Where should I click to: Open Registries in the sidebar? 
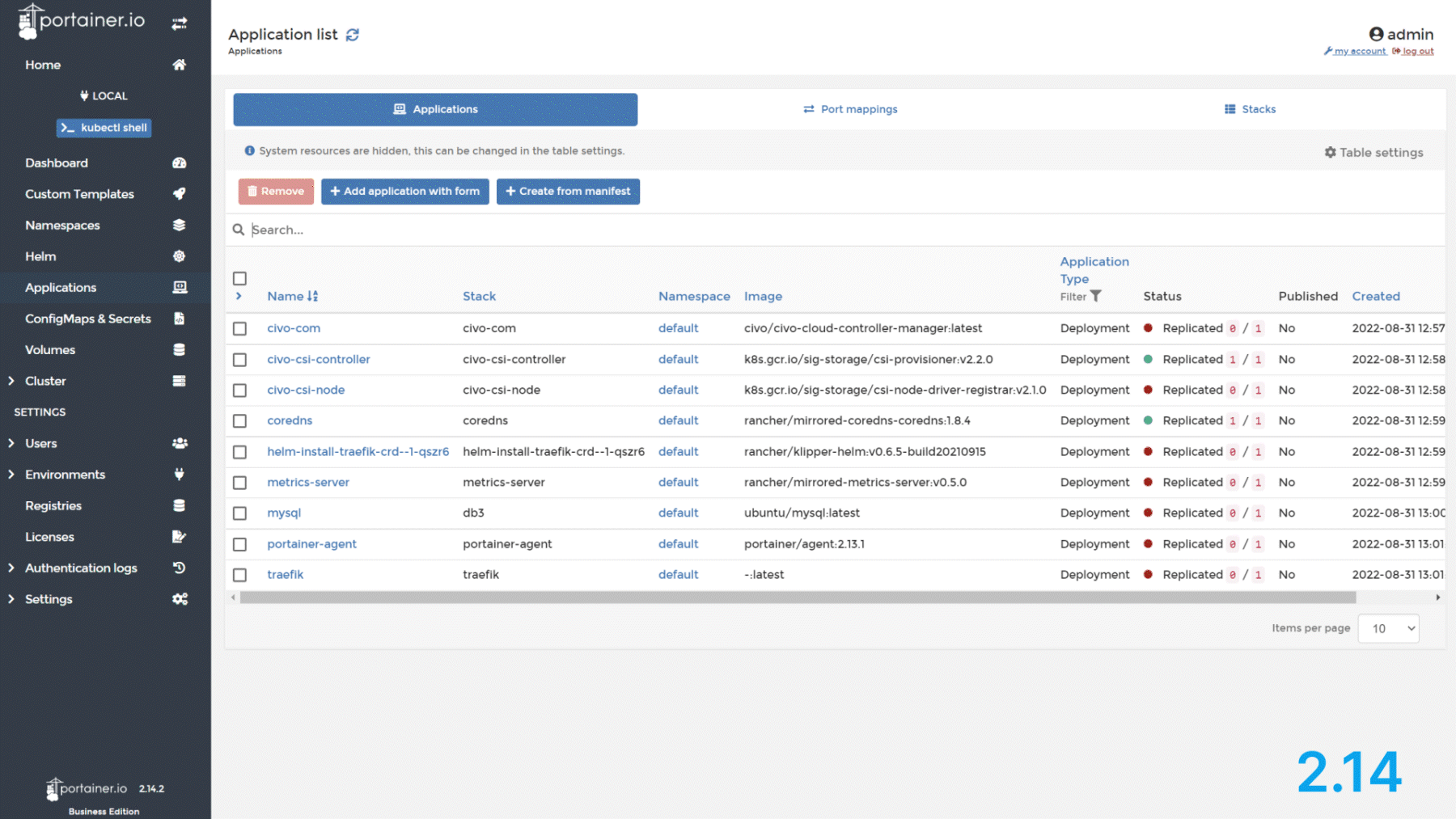[53, 506]
